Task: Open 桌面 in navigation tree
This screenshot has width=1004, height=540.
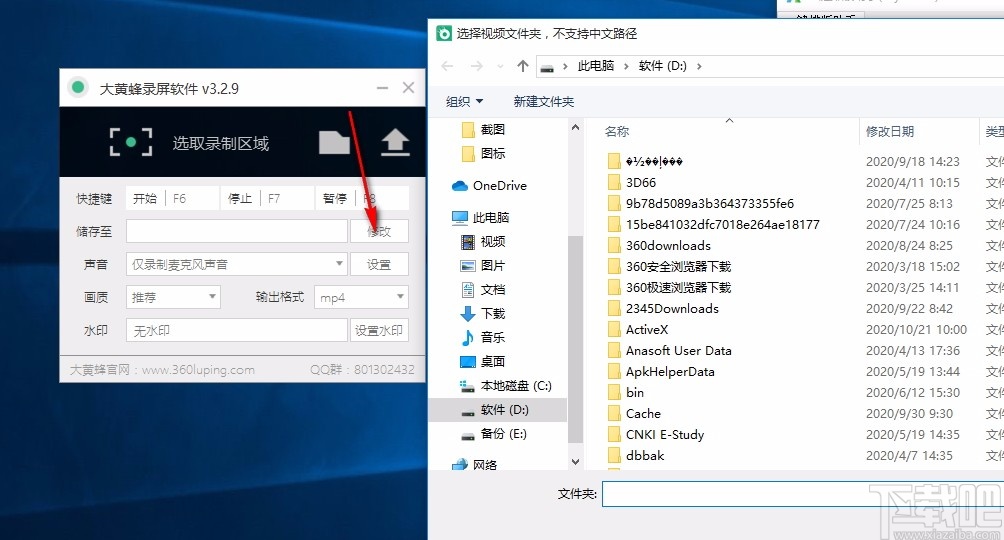Action: [483, 361]
